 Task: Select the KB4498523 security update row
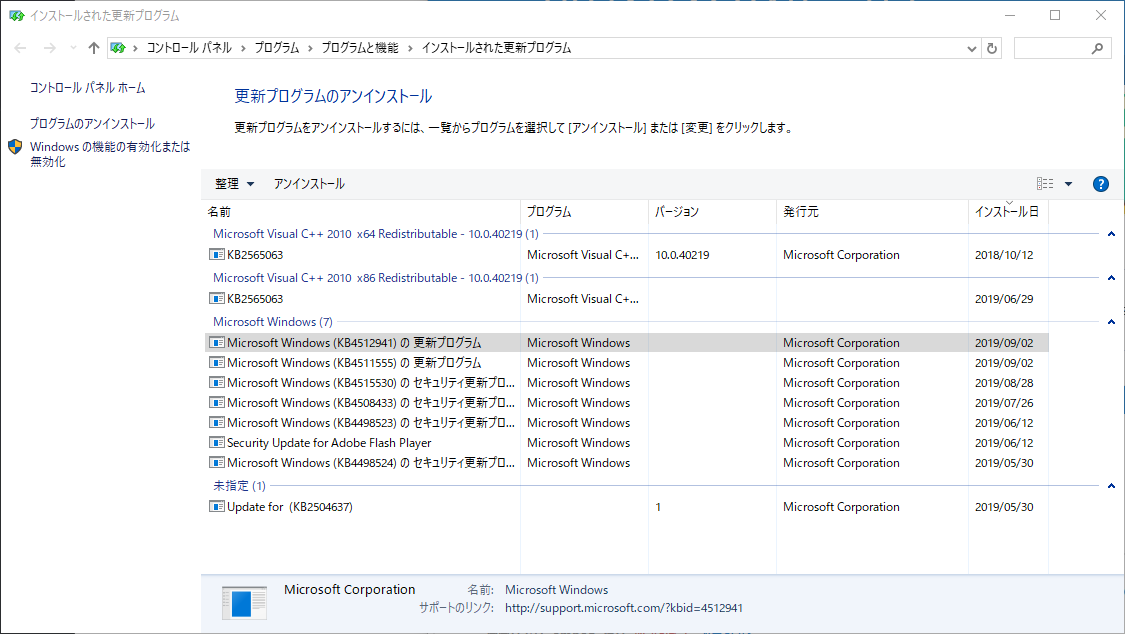(626, 423)
